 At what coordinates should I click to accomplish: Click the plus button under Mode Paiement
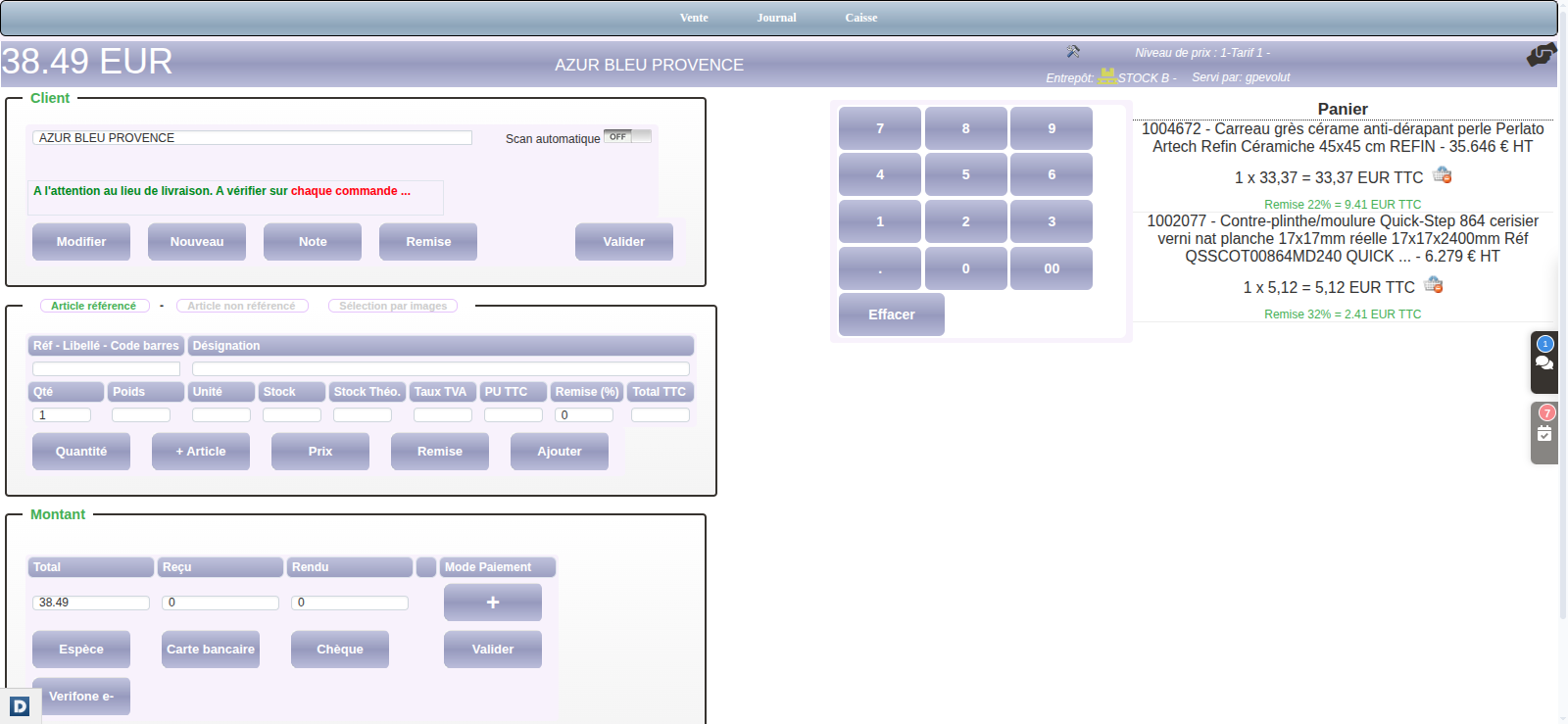tap(493, 603)
